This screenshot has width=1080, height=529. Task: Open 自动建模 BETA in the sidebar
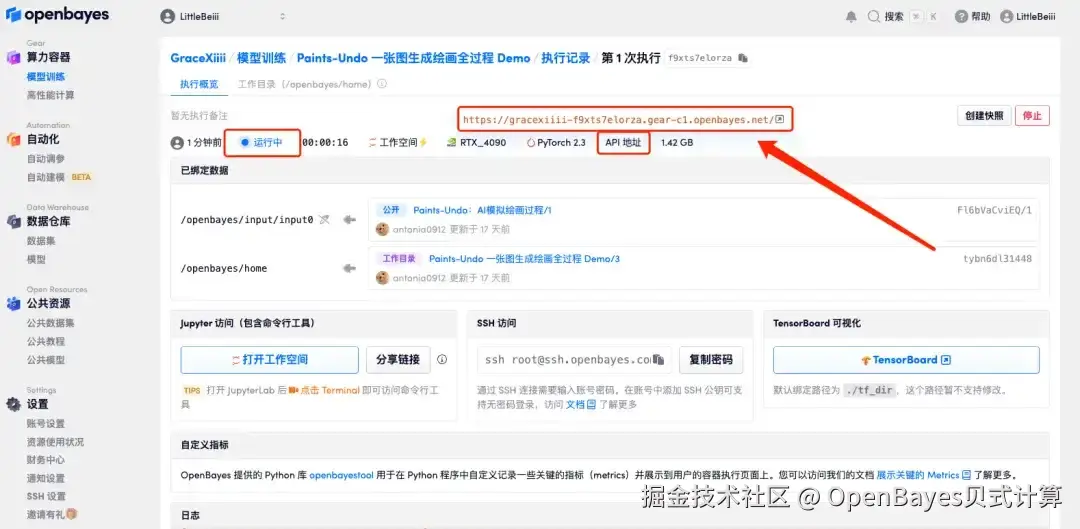coord(59,177)
